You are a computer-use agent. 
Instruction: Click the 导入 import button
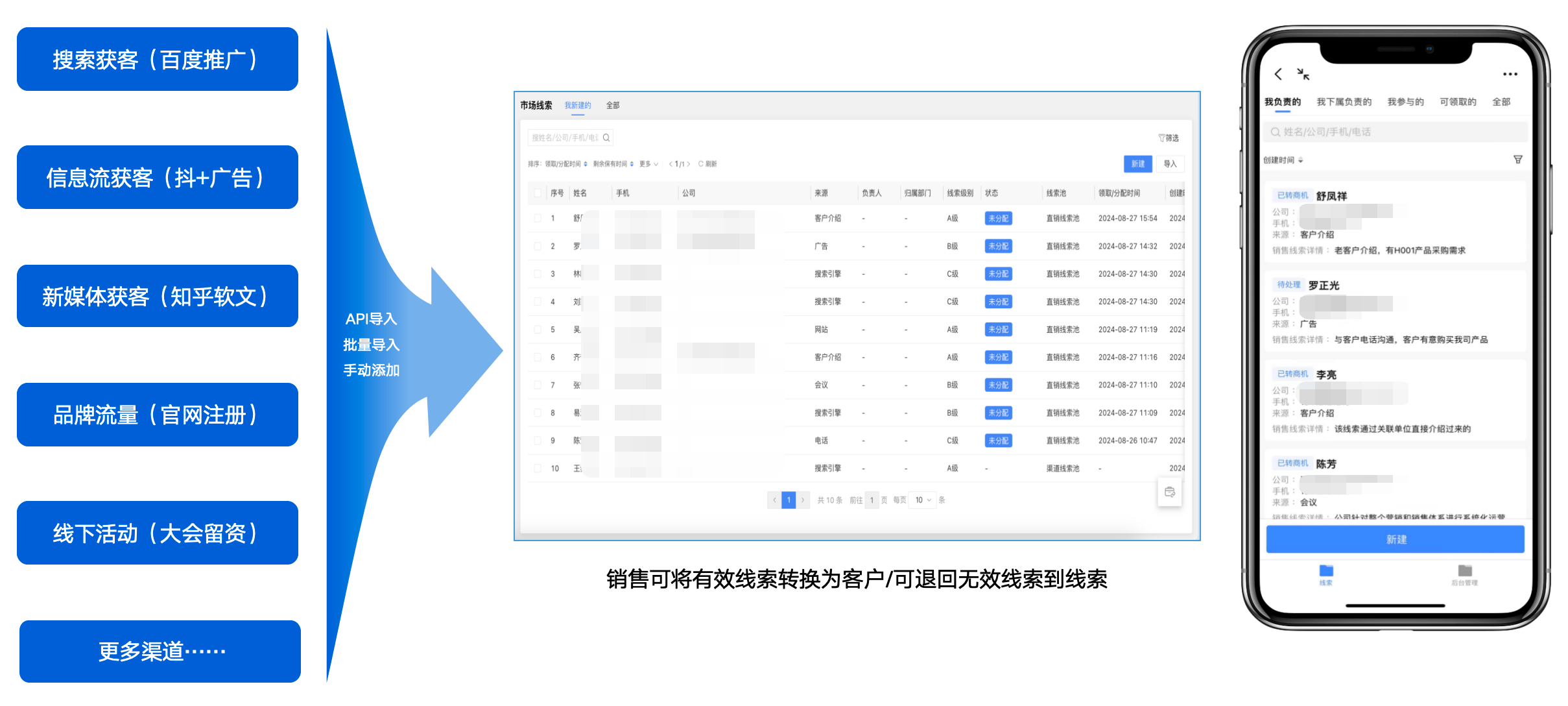1170,164
